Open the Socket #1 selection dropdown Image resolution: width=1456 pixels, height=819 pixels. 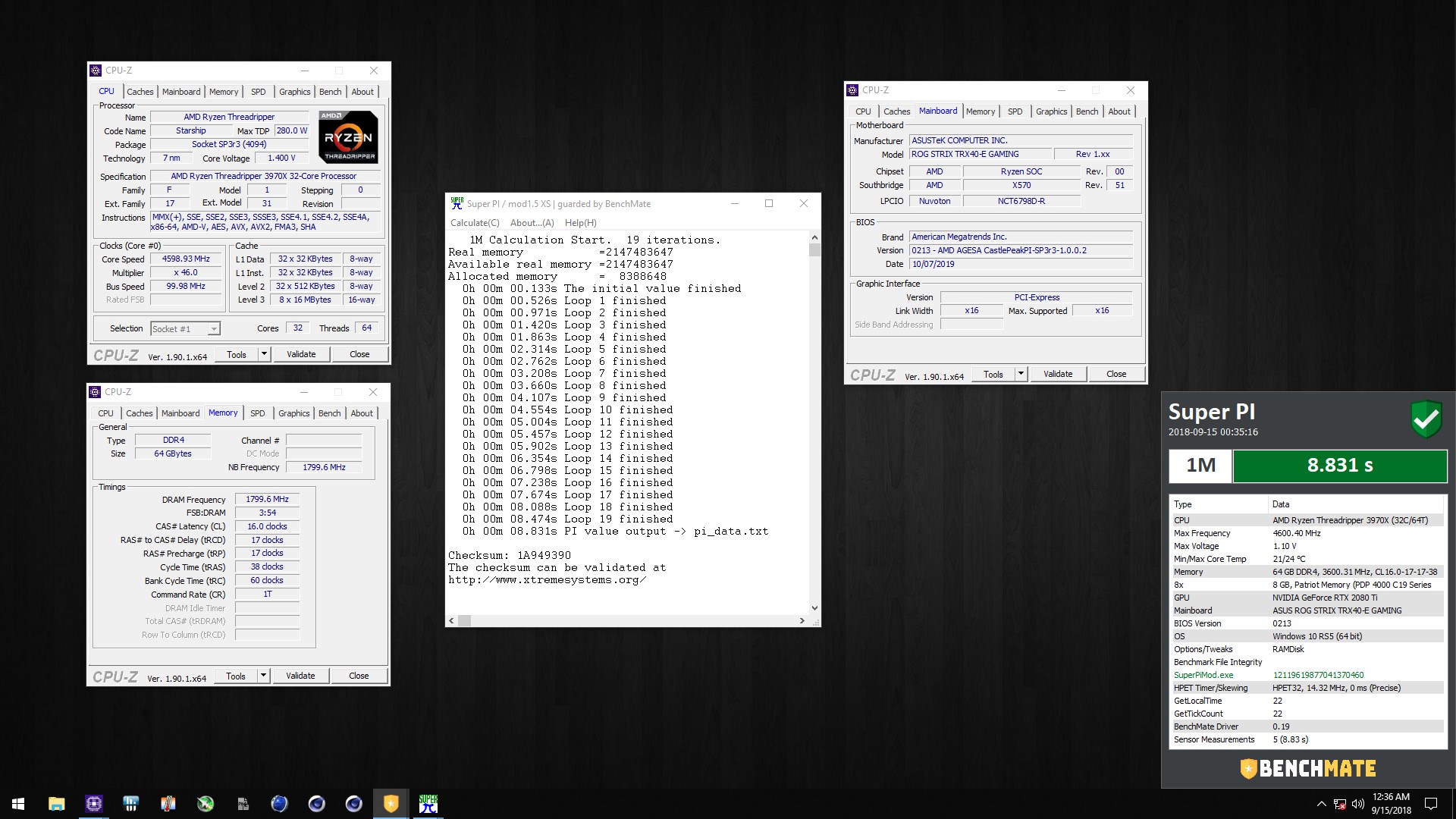(214, 329)
